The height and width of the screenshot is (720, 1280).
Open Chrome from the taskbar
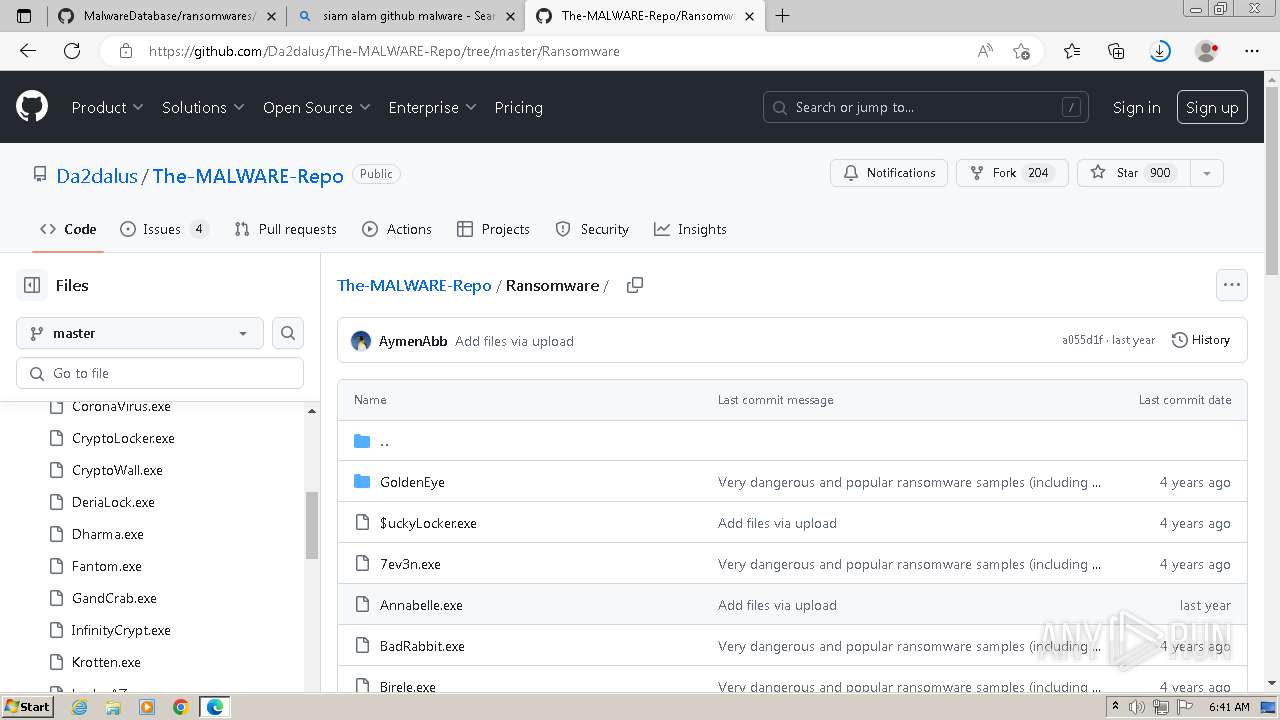point(180,707)
